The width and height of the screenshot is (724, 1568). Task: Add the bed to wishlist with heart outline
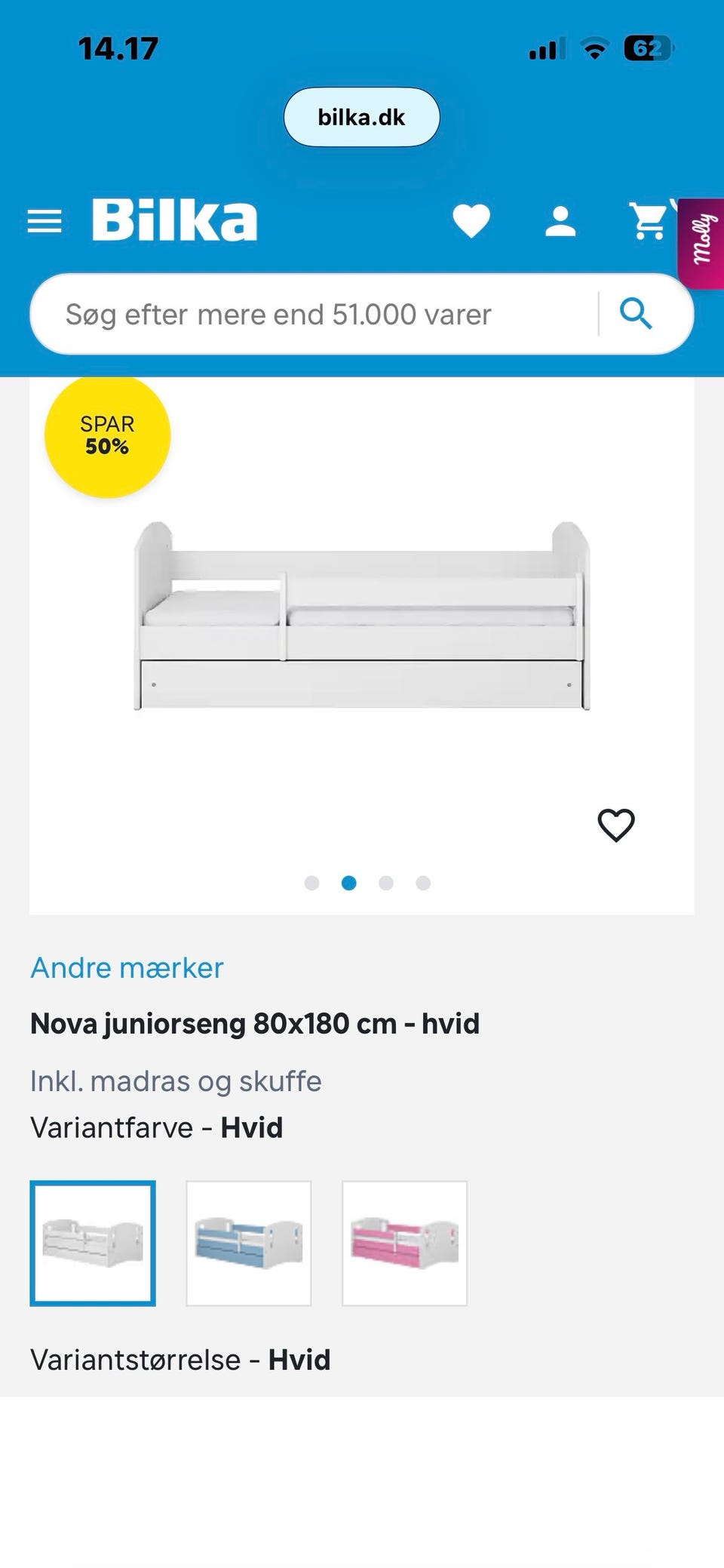point(616,825)
